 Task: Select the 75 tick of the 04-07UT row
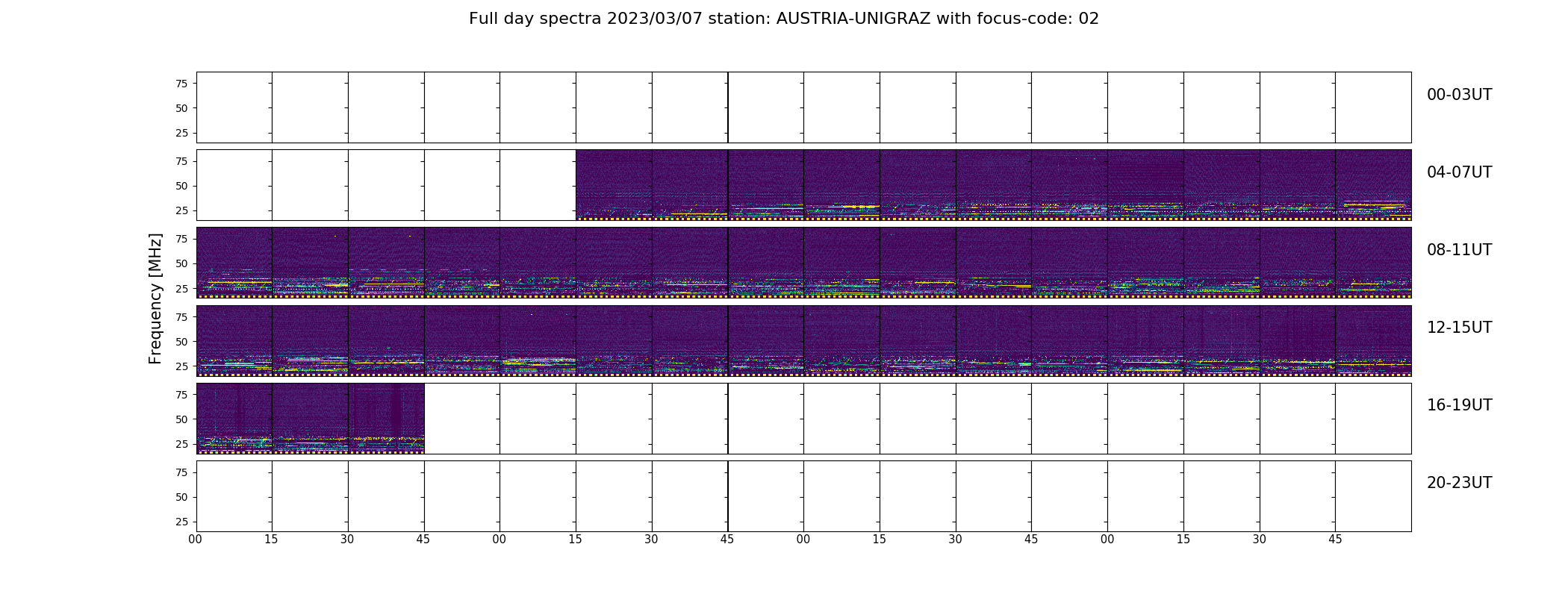[x=181, y=161]
